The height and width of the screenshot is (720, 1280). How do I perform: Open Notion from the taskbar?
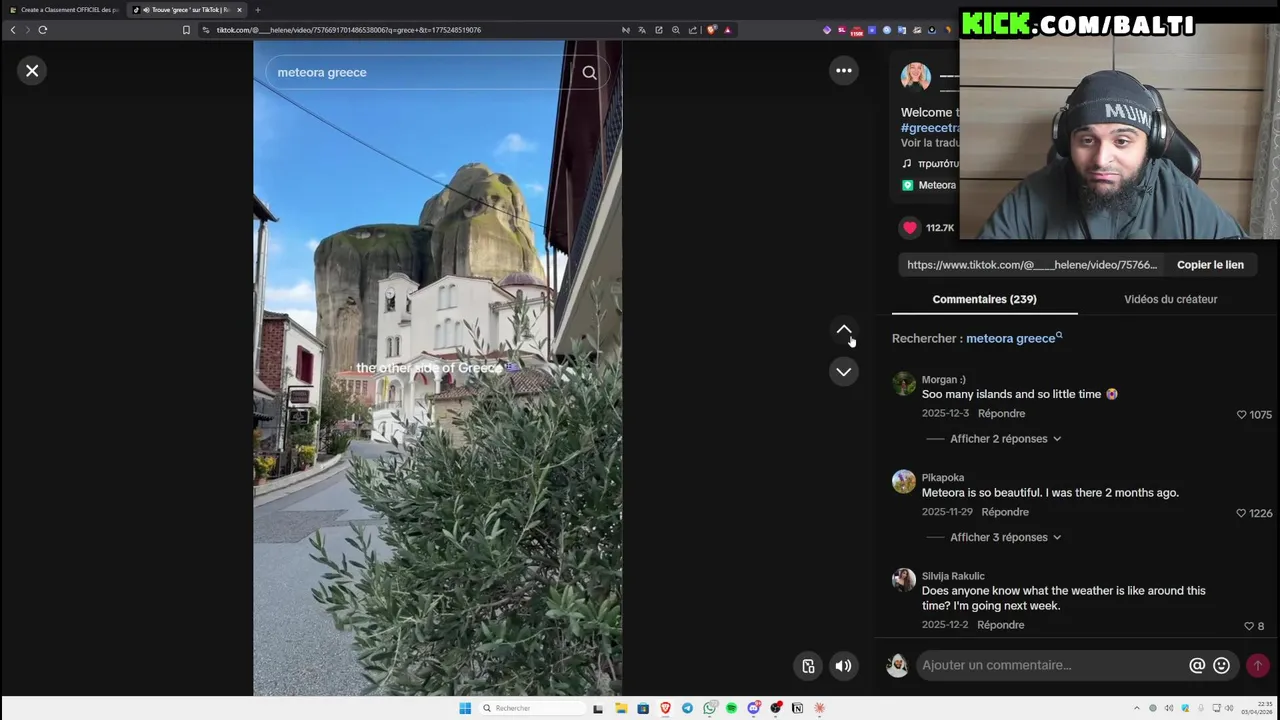coord(797,708)
